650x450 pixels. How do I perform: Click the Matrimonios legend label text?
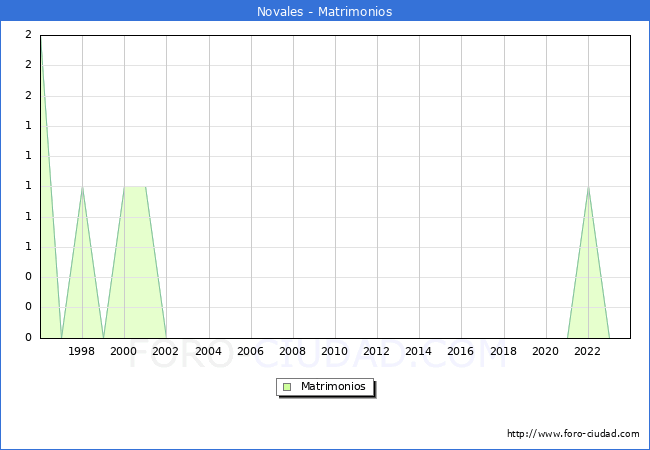coord(333,386)
